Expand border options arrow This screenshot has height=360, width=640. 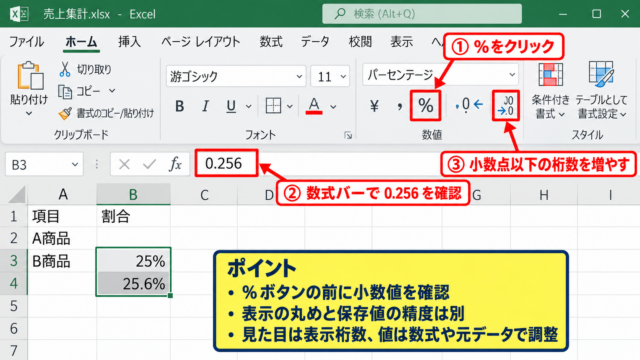click(290, 107)
